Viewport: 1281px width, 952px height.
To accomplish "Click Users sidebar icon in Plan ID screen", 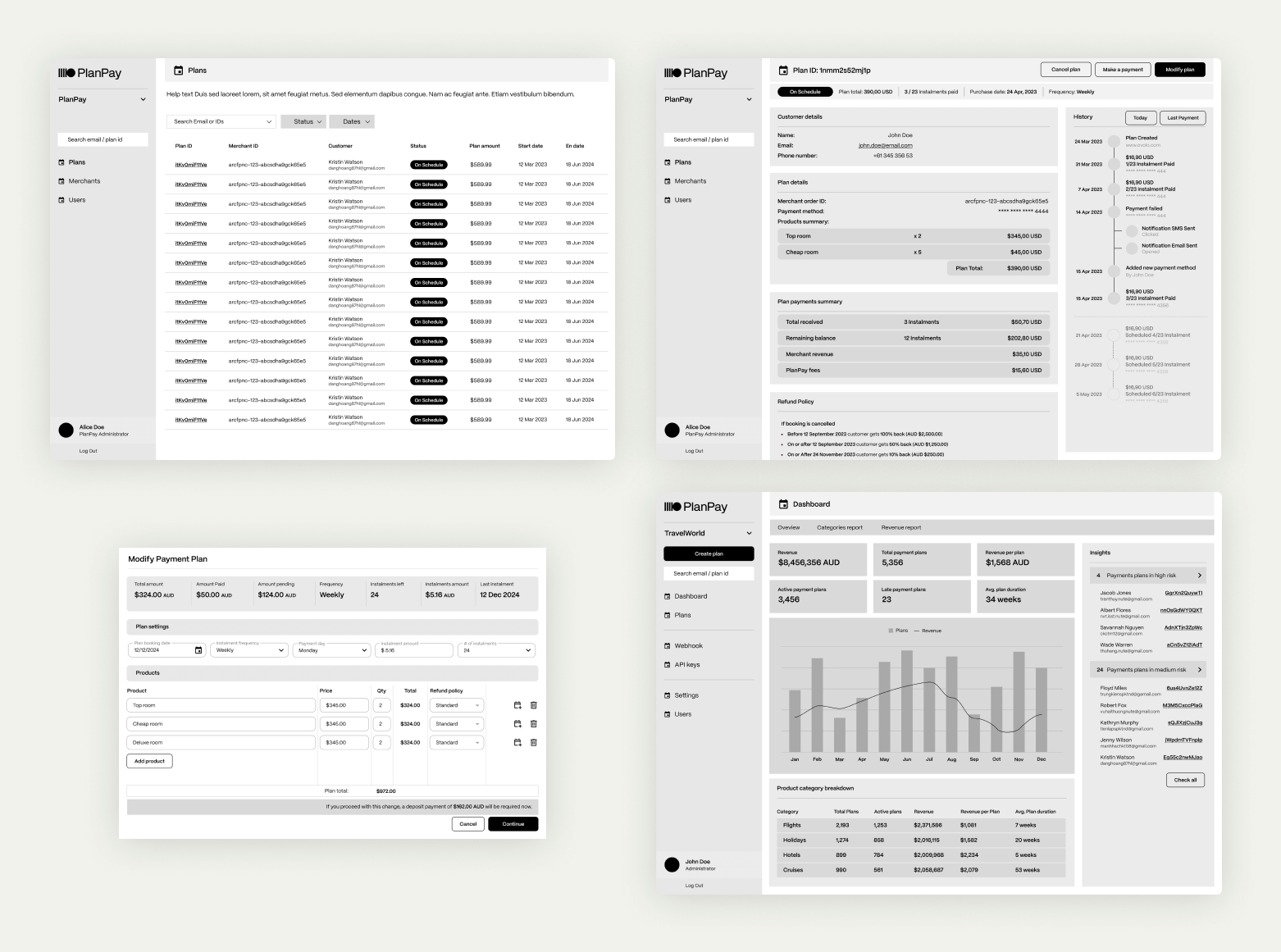I will pyautogui.click(x=668, y=200).
